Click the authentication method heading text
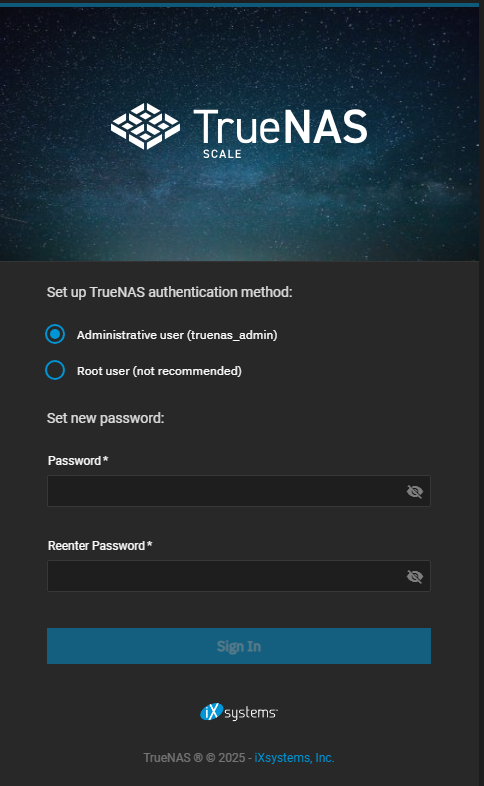The image size is (484, 786). [169, 292]
